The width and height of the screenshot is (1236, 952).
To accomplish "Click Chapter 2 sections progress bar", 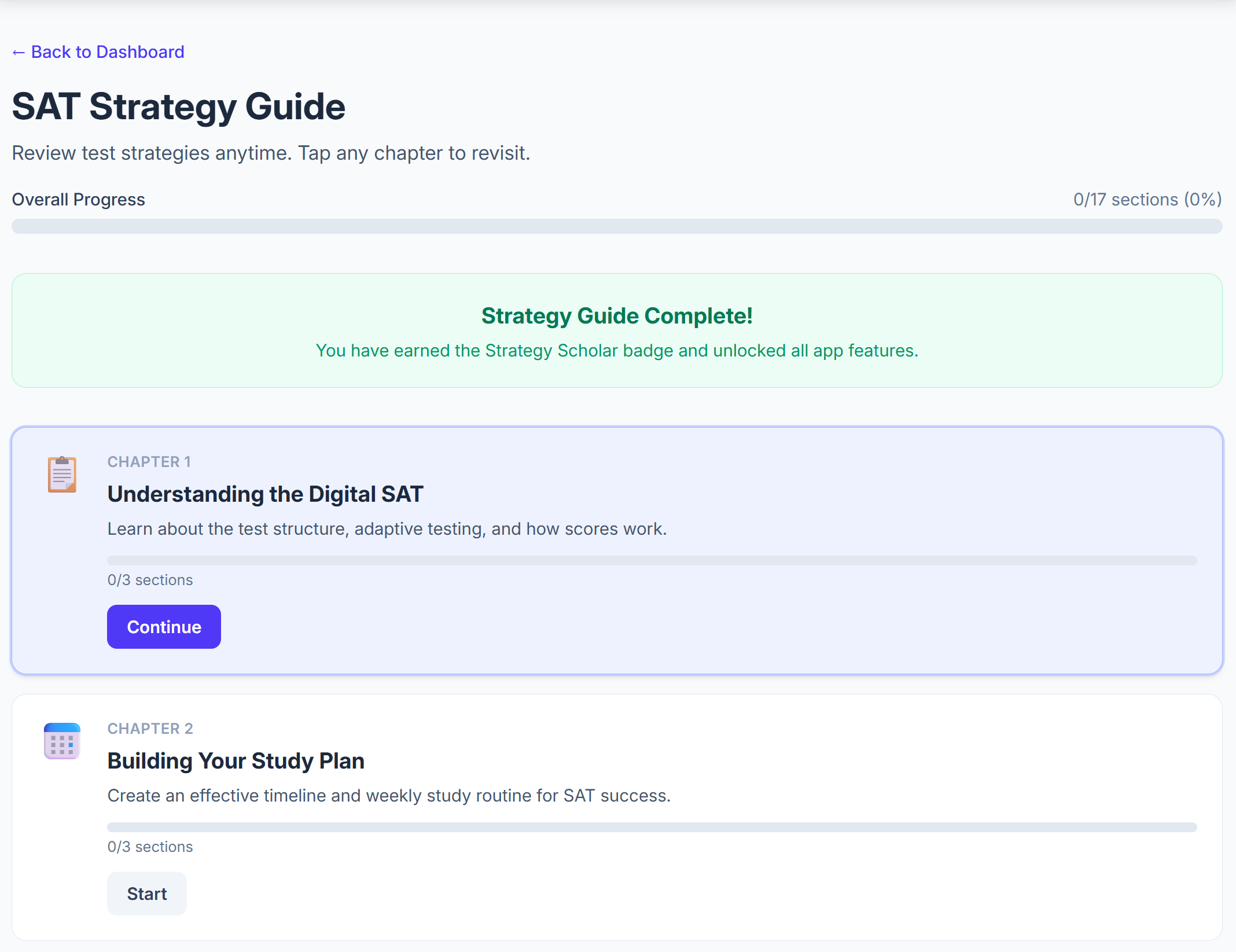I will [652, 827].
